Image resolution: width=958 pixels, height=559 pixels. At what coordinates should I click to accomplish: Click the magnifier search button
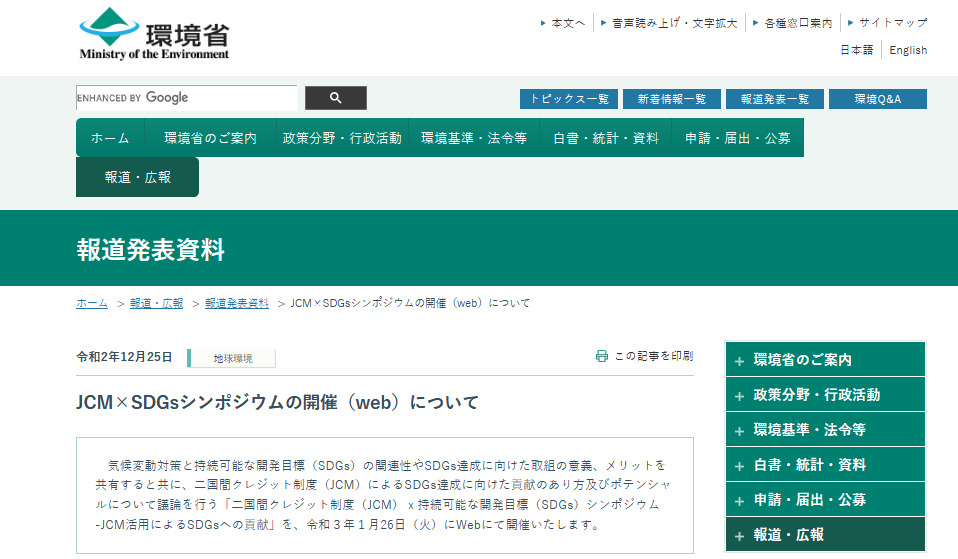(335, 98)
